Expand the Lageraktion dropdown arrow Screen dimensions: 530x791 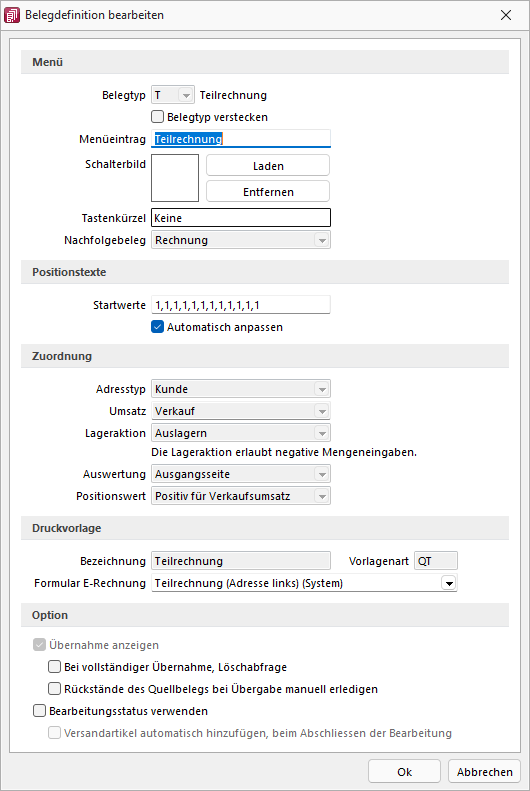click(x=322, y=433)
